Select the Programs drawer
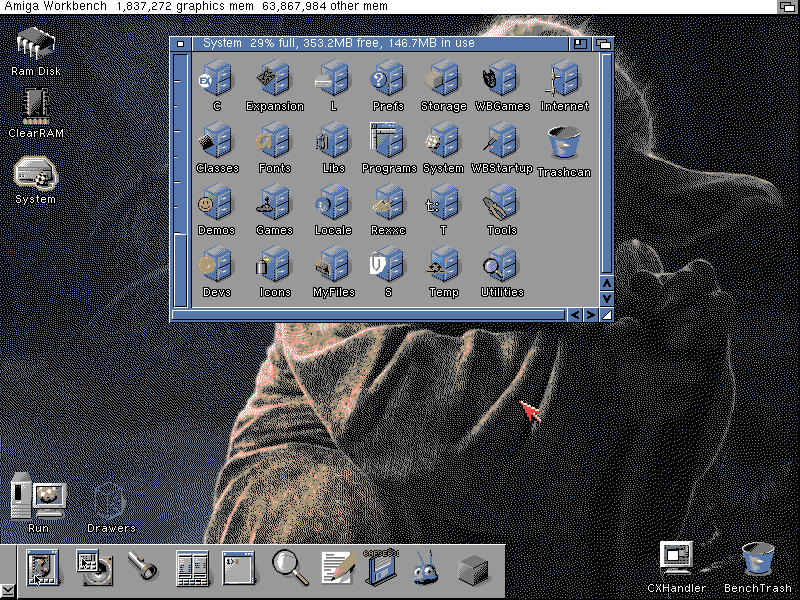 [388, 141]
